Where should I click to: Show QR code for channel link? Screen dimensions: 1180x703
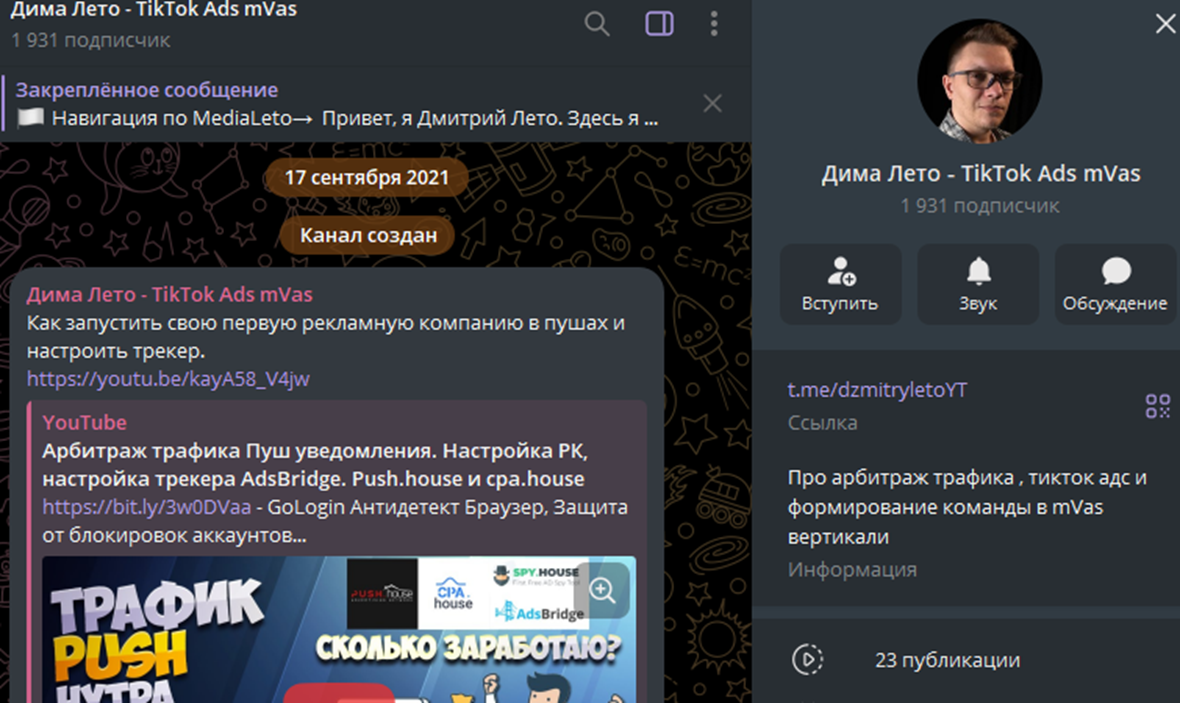(1157, 406)
